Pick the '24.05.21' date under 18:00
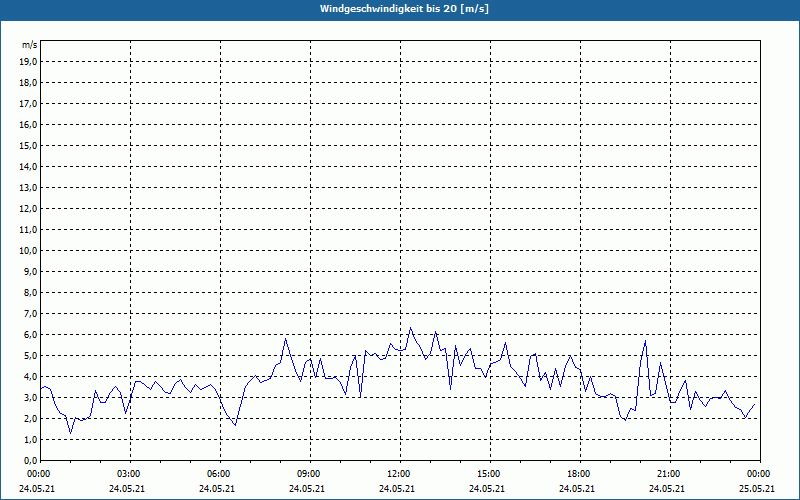 [577, 489]
